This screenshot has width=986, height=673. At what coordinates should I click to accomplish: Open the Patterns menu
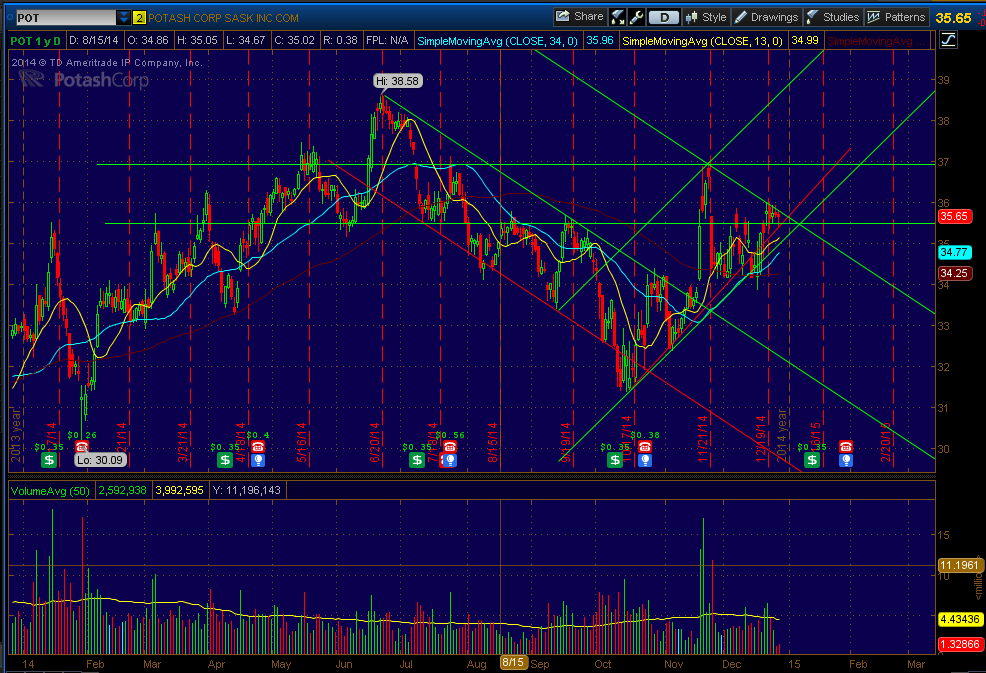pos(896,18)
